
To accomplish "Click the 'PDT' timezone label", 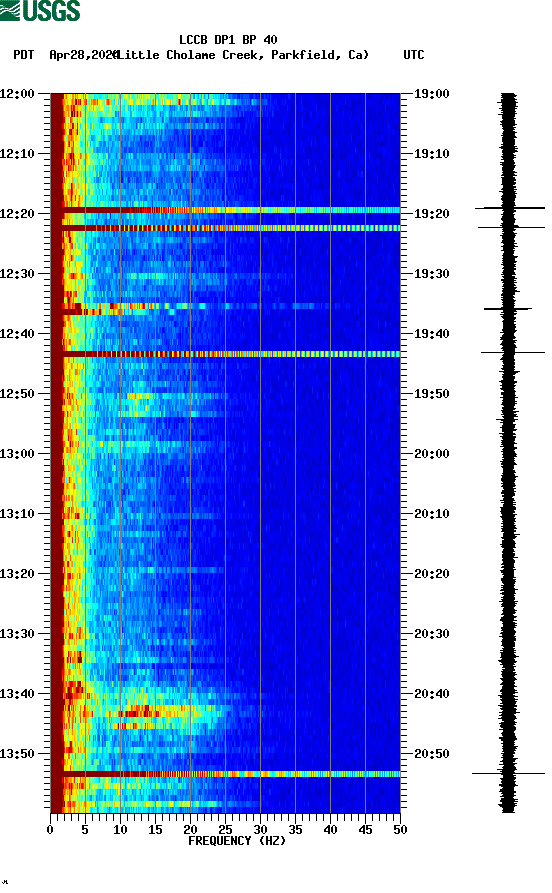I will point(23,55).
